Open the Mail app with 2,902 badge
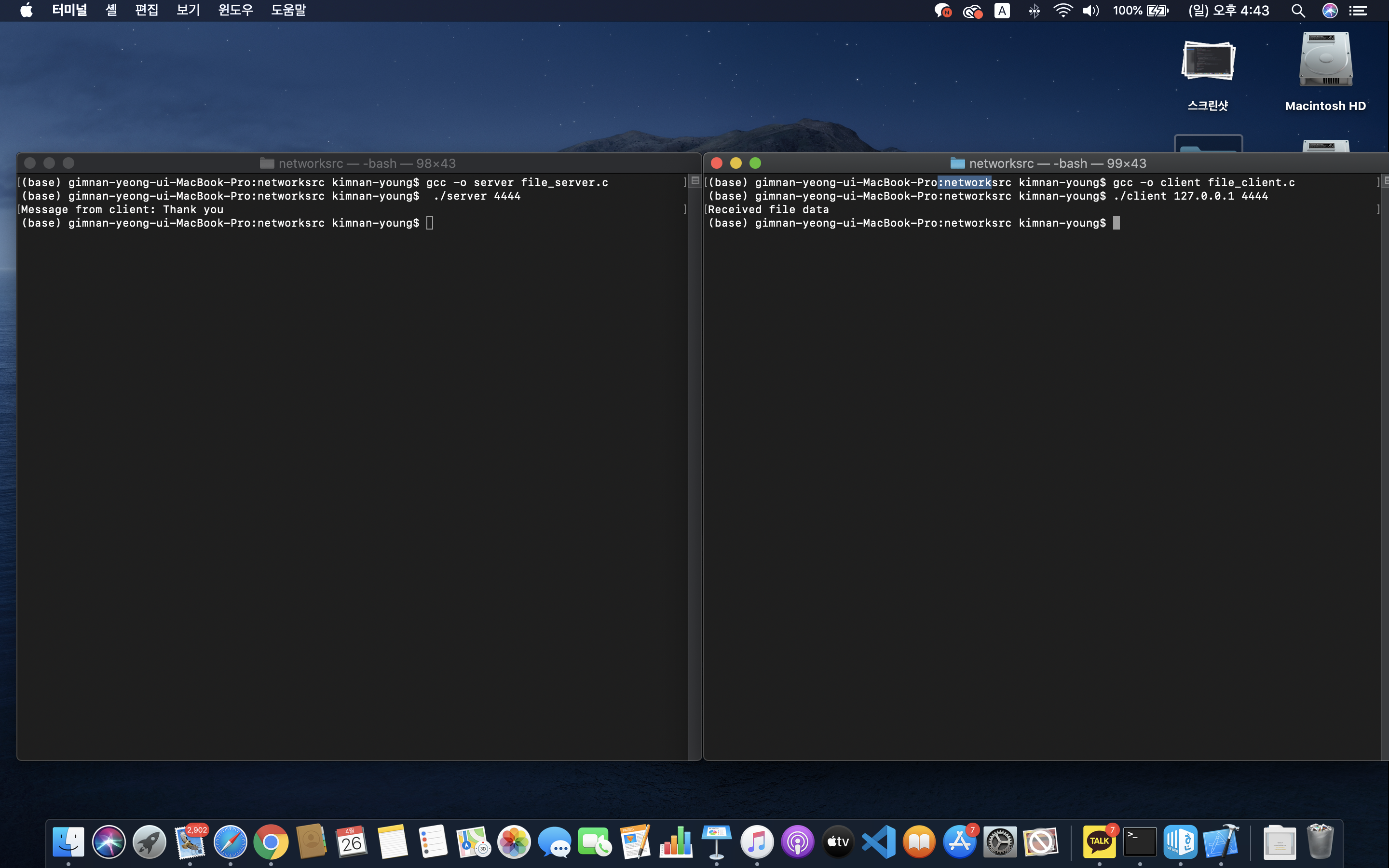Screen dimensions: 1389x868 point(190,841)
